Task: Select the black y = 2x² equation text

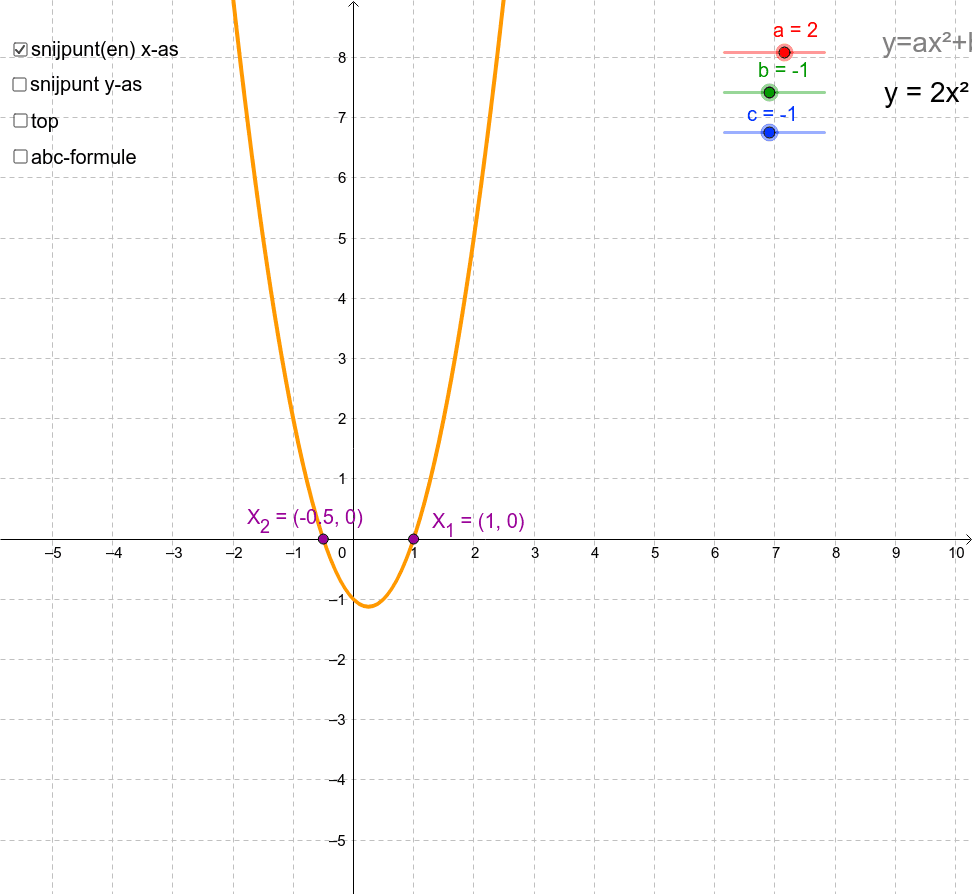Action: click(x=927, y=93)
